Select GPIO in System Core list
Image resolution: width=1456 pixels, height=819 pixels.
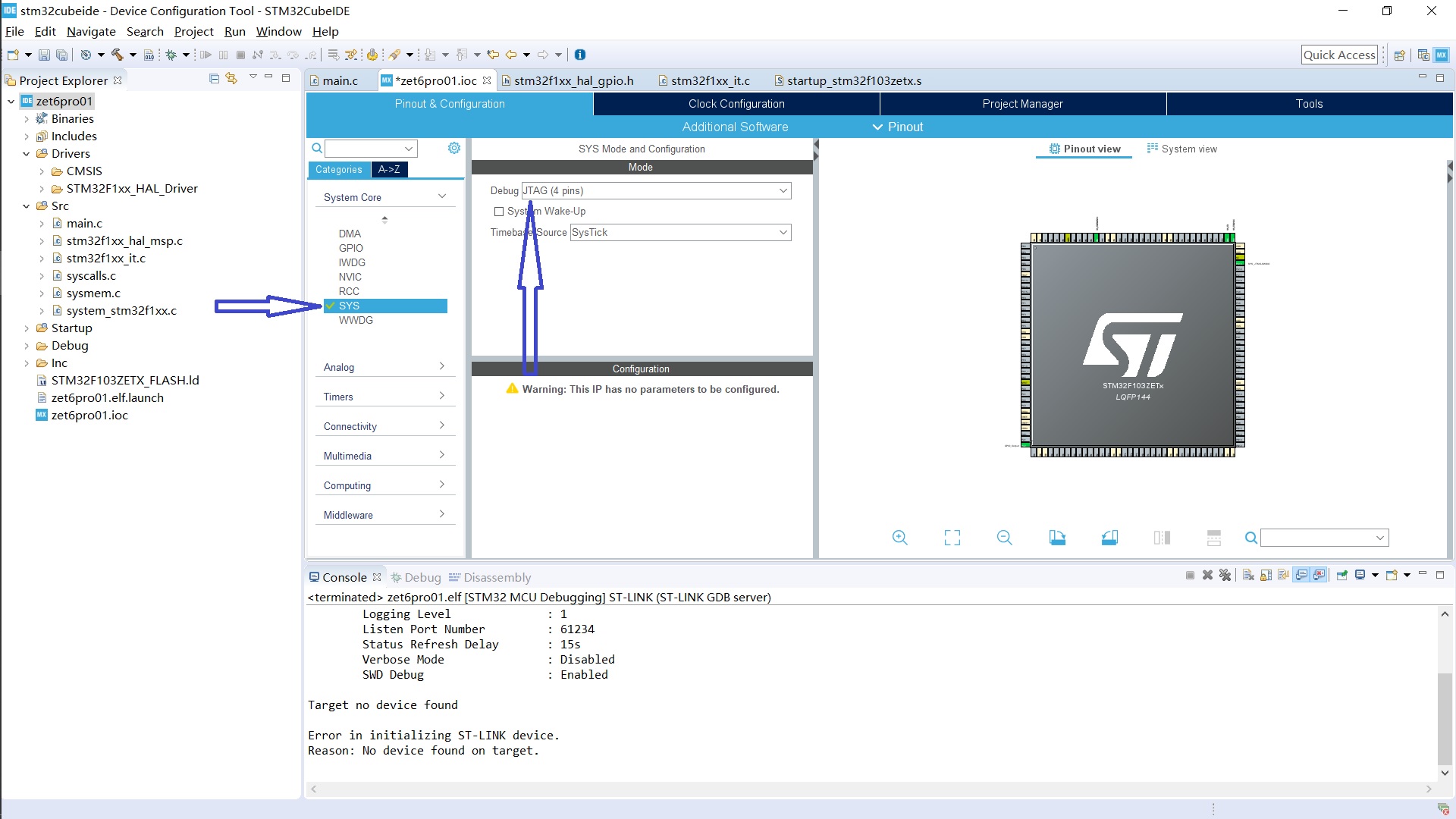pyautogui.click(x=350, y=248)
